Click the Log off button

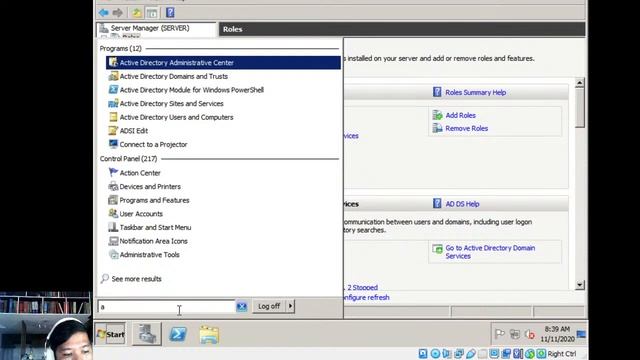click(x=269, y=306)
